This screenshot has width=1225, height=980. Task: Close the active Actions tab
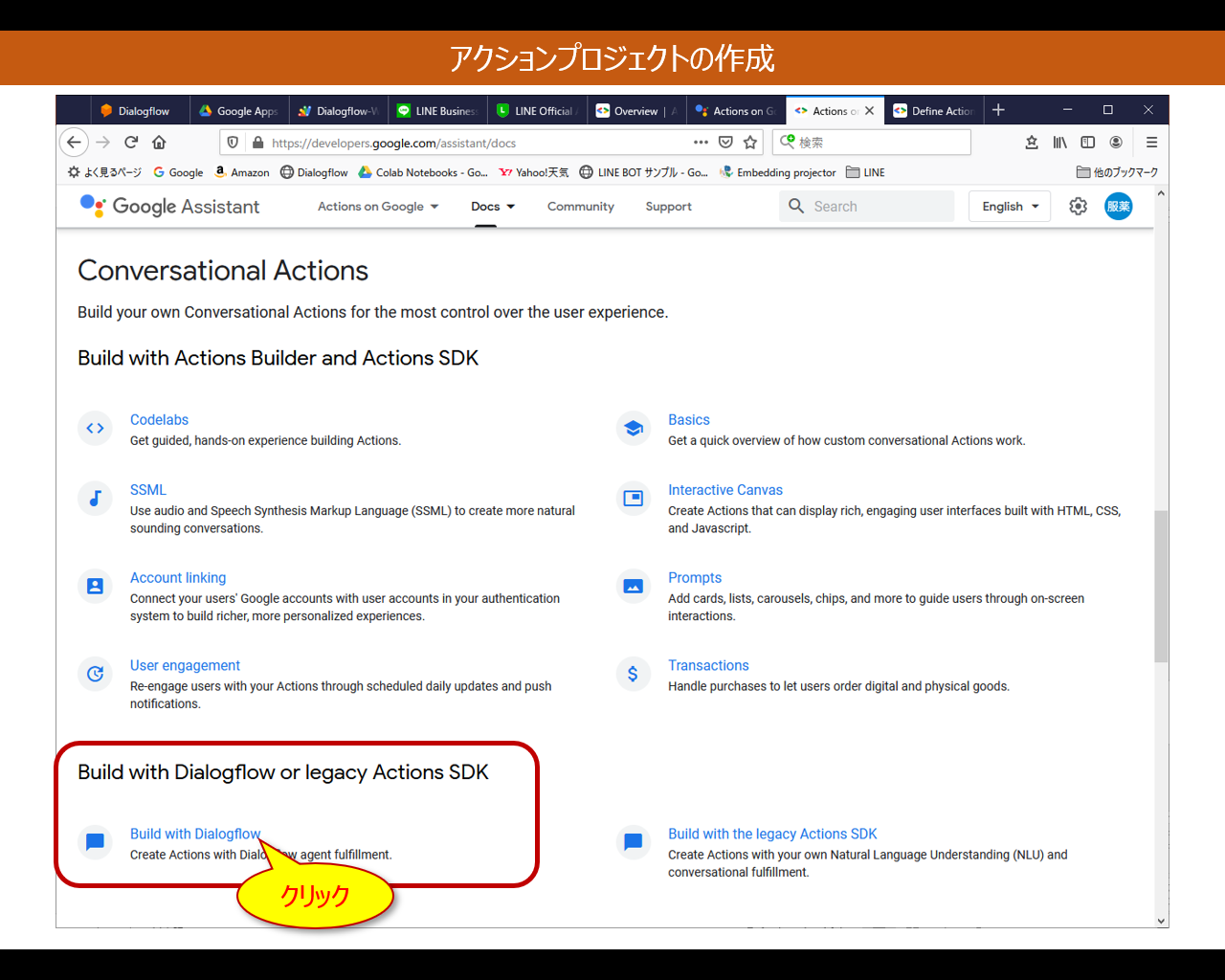(x=869, y=111)
